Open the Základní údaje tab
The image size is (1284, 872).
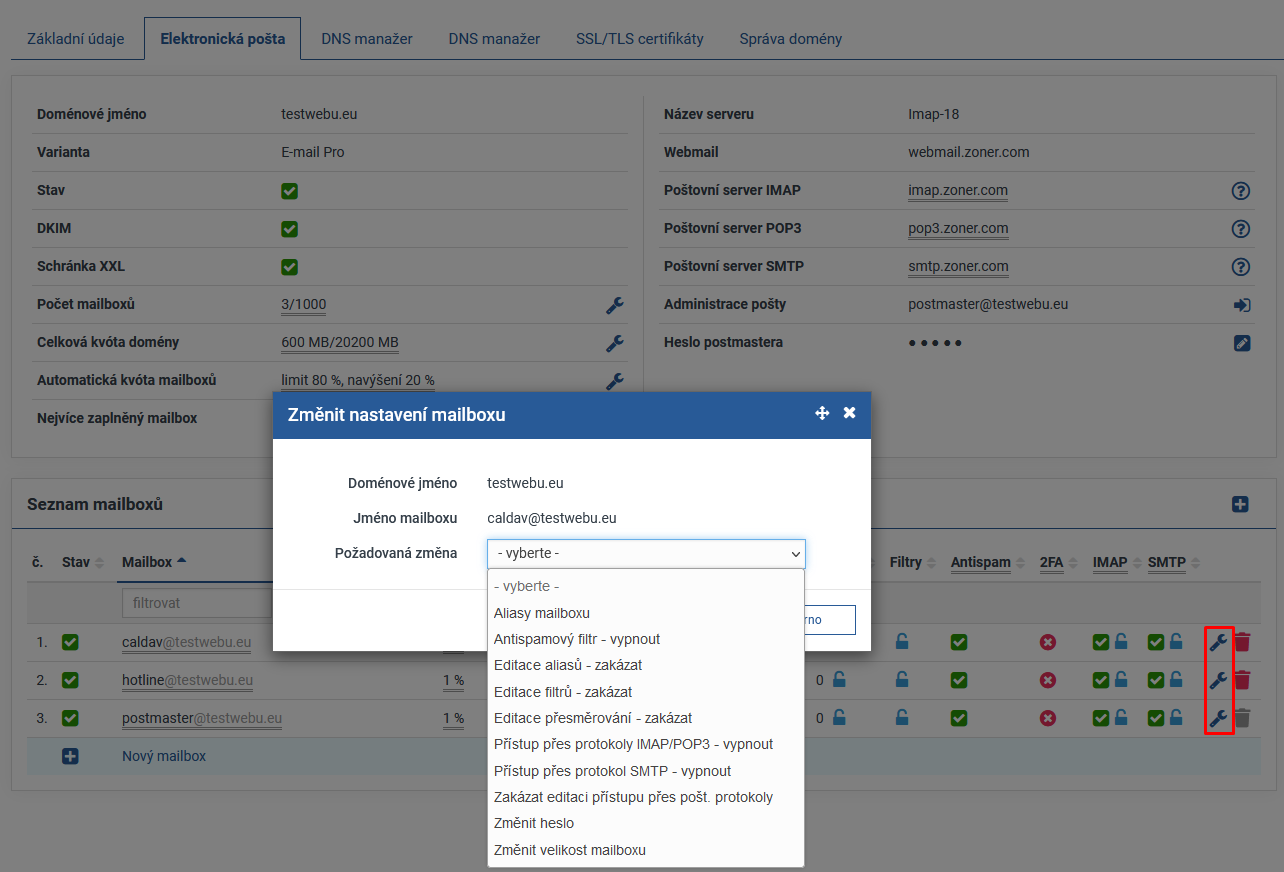(x=76, y=39)
